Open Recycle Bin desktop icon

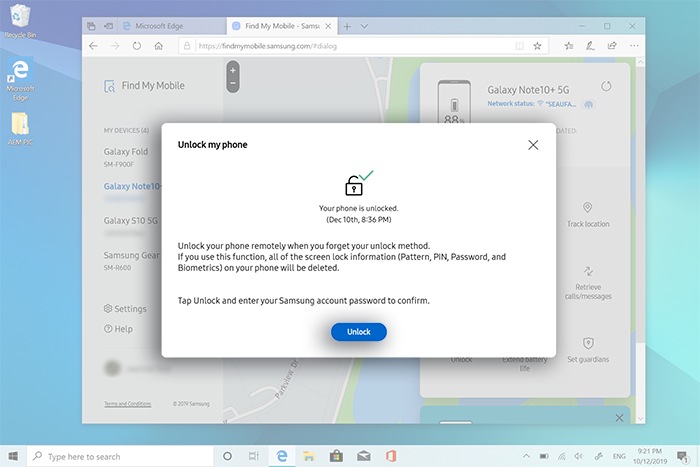pos(20,21)
